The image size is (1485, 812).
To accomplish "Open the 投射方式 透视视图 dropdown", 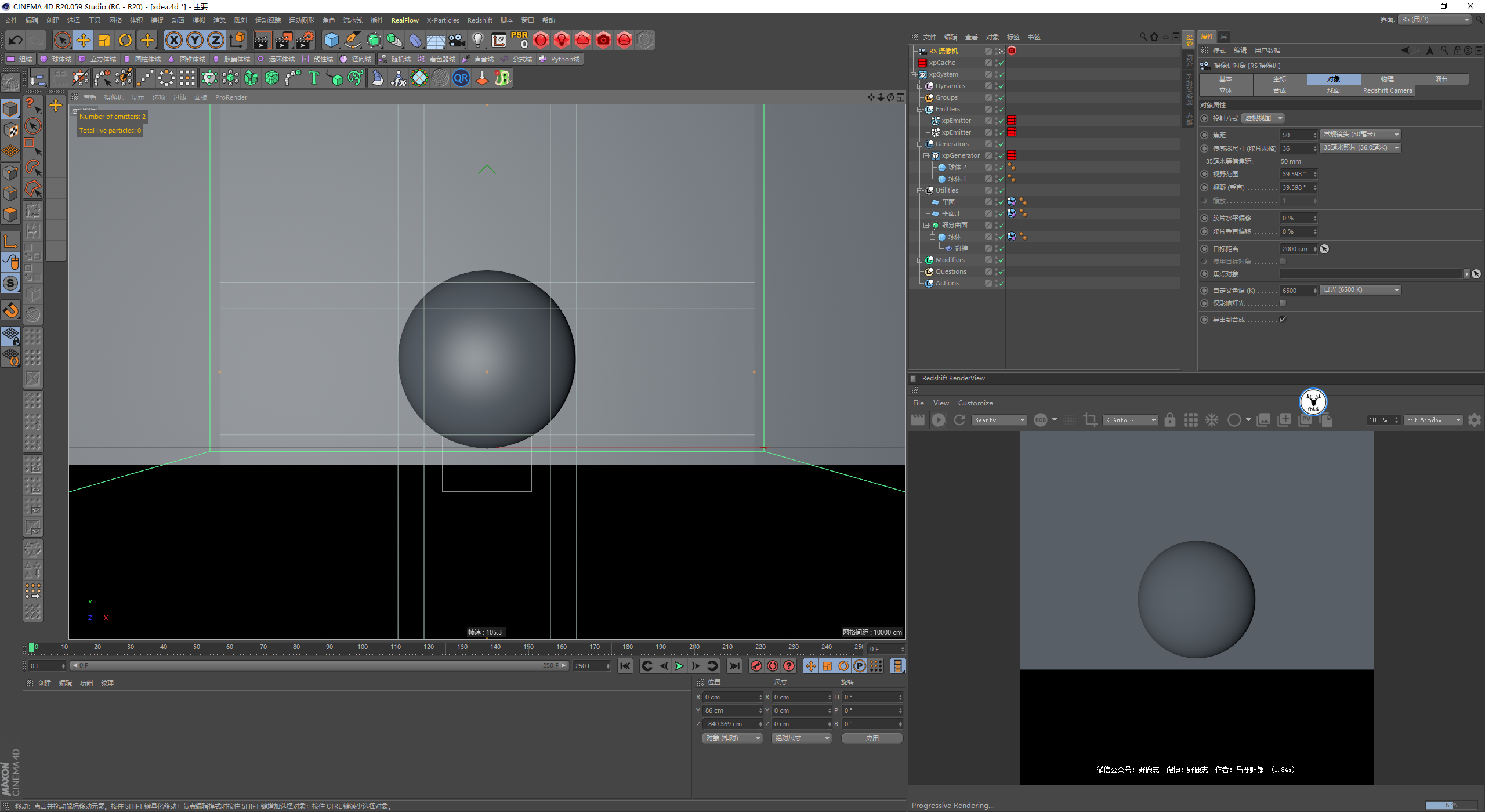I will click(1263, 118).
